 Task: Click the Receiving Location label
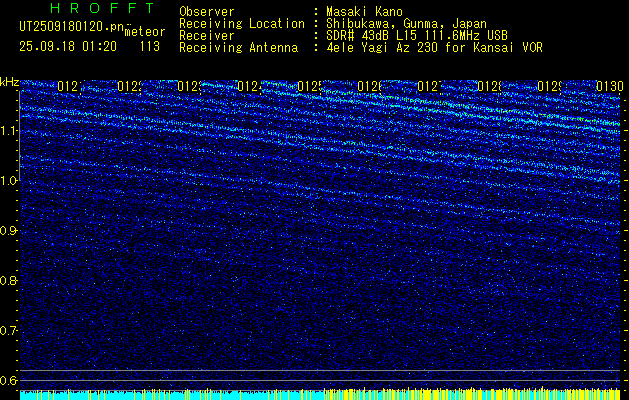point(241,23)
